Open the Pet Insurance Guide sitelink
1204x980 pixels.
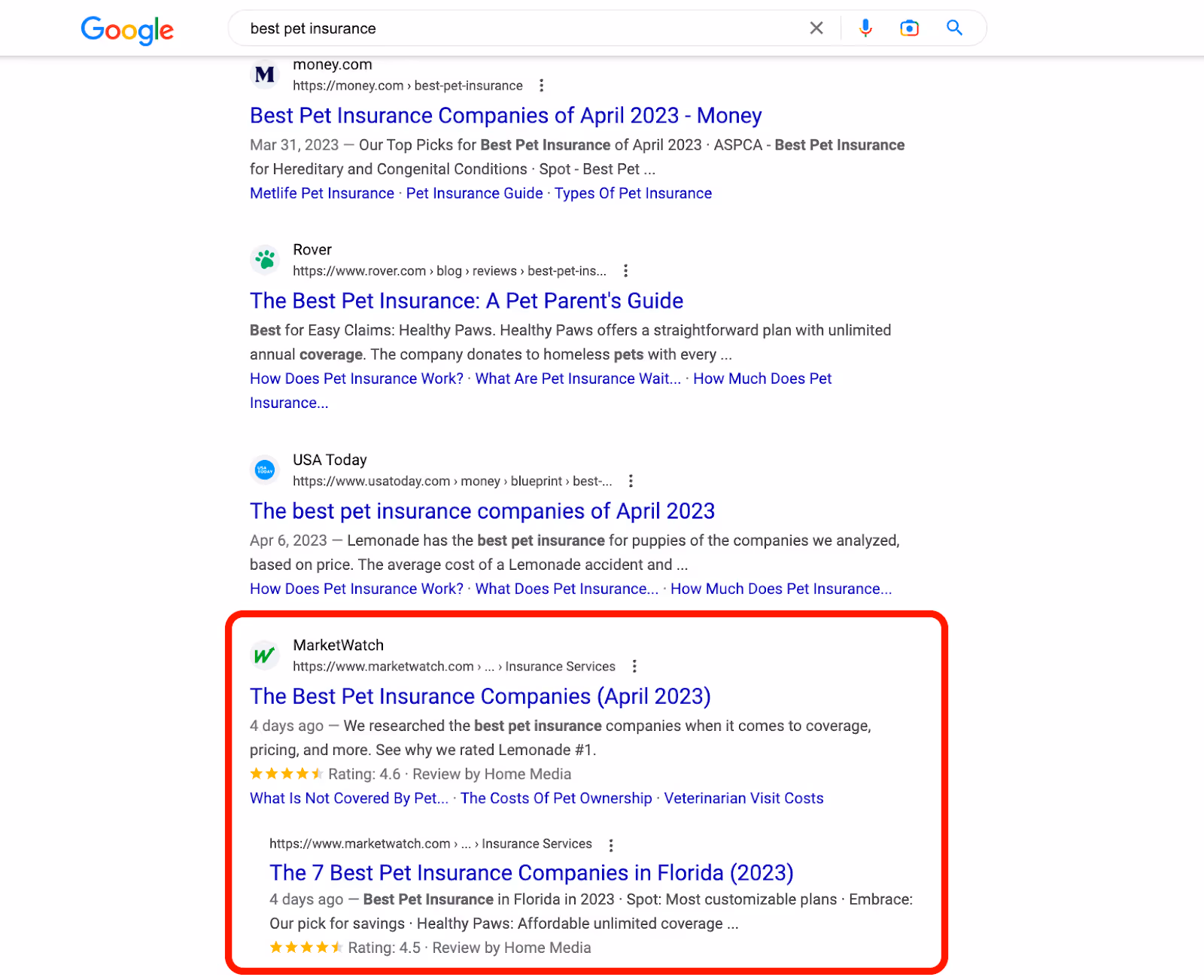tap(475, 193)
